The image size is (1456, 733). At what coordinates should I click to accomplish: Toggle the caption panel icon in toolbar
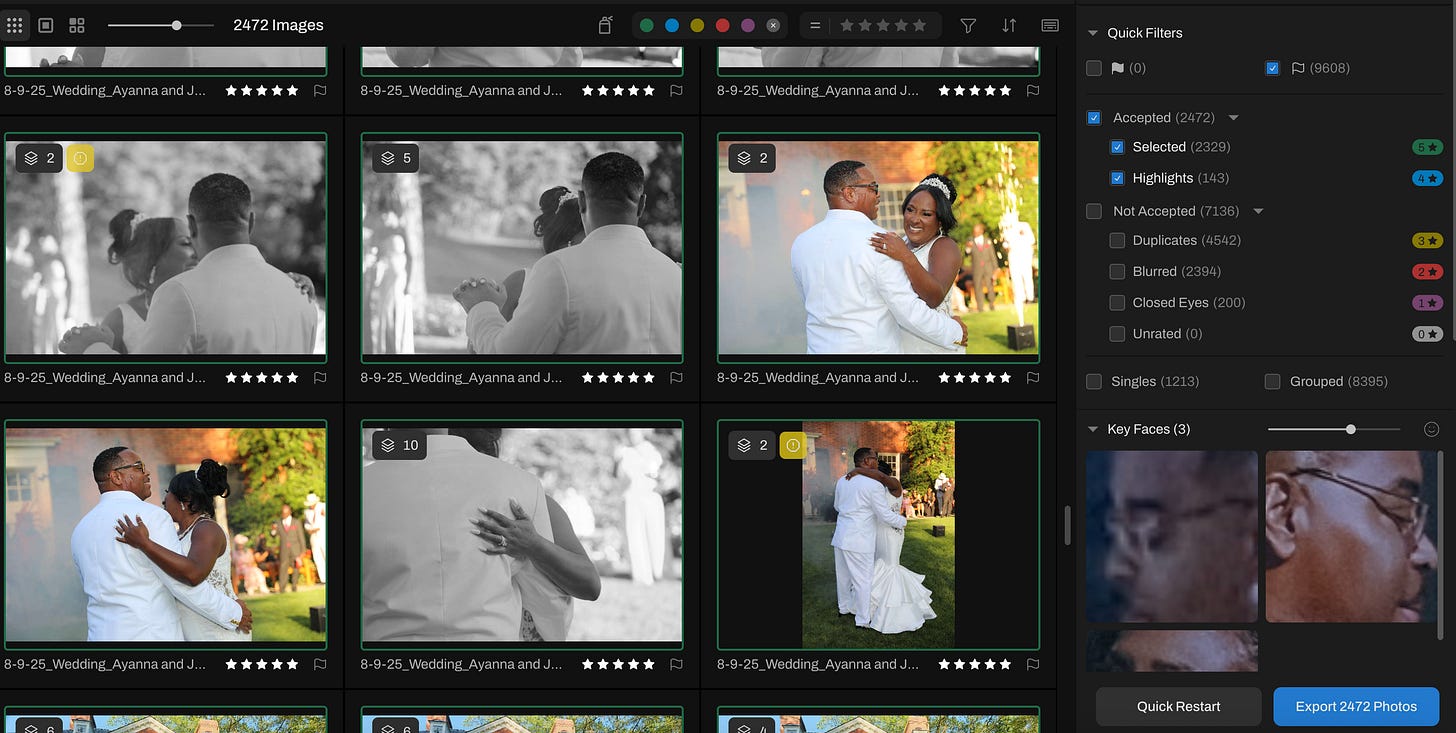pos(1050,25)
